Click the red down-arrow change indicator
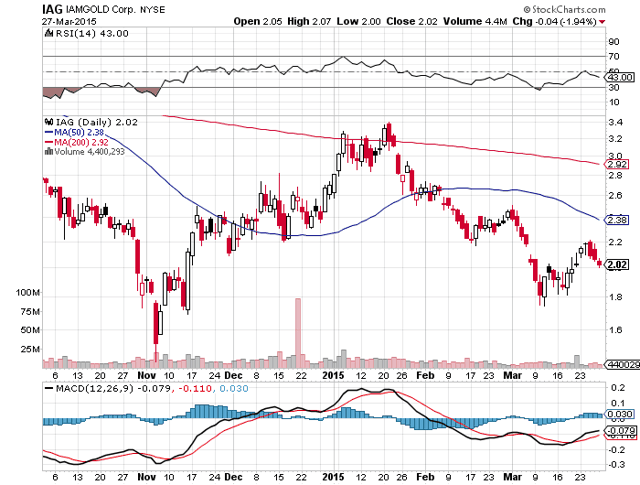640x485 pixels. pyautogui.click(x=602, y=22)
